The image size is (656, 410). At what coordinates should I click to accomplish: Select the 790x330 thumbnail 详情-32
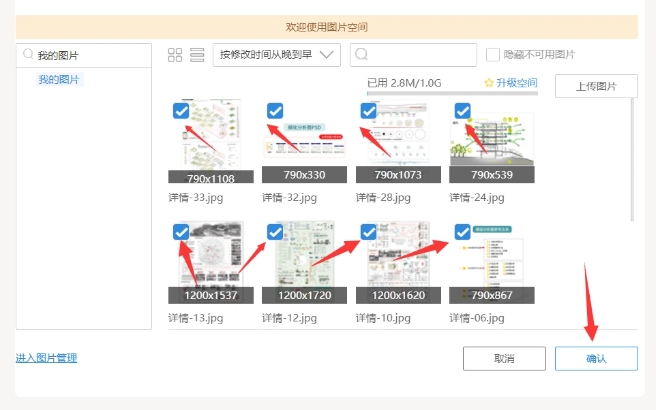(x=305, y=141)
